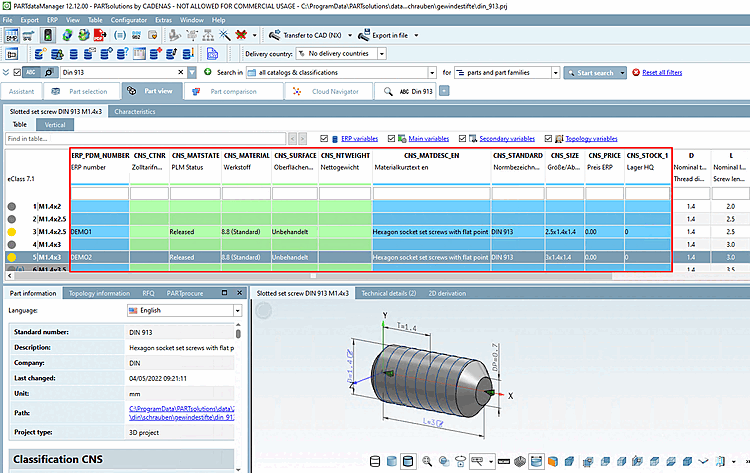Click the magic wand toolbar icon

[224, 35]
